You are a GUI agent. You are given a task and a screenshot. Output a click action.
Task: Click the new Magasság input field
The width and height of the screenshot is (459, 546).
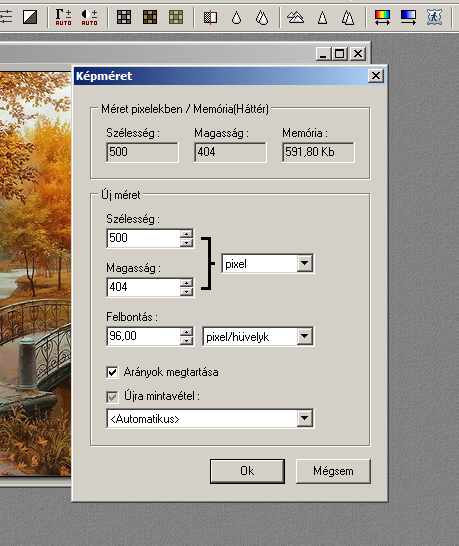click(x=143, y=287)
